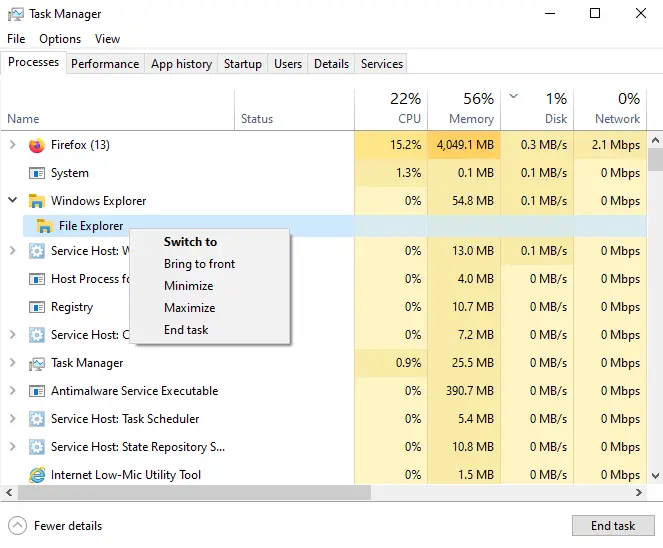Open the Options menu

pyautogui.click(x=60, y=39)
